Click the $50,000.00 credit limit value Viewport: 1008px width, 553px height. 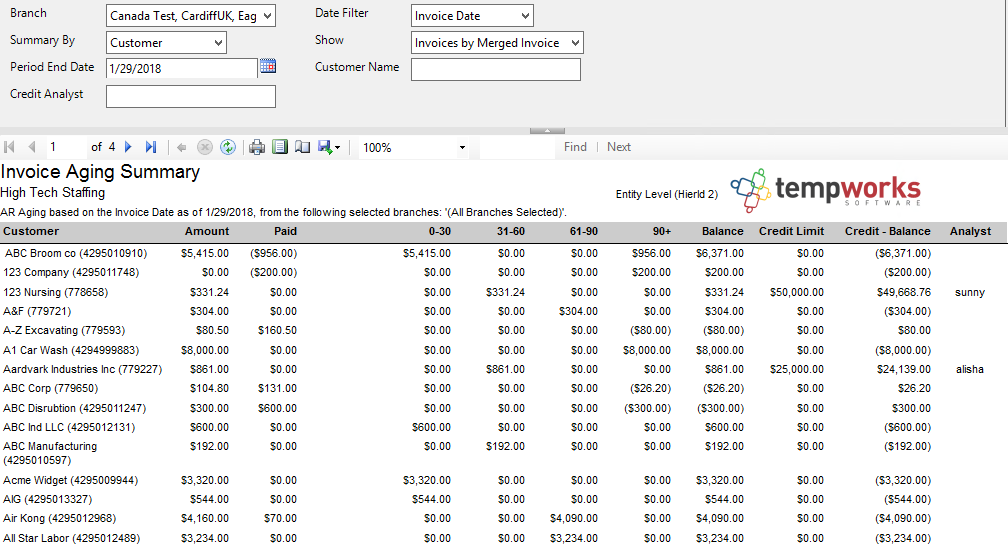point(796,293)
